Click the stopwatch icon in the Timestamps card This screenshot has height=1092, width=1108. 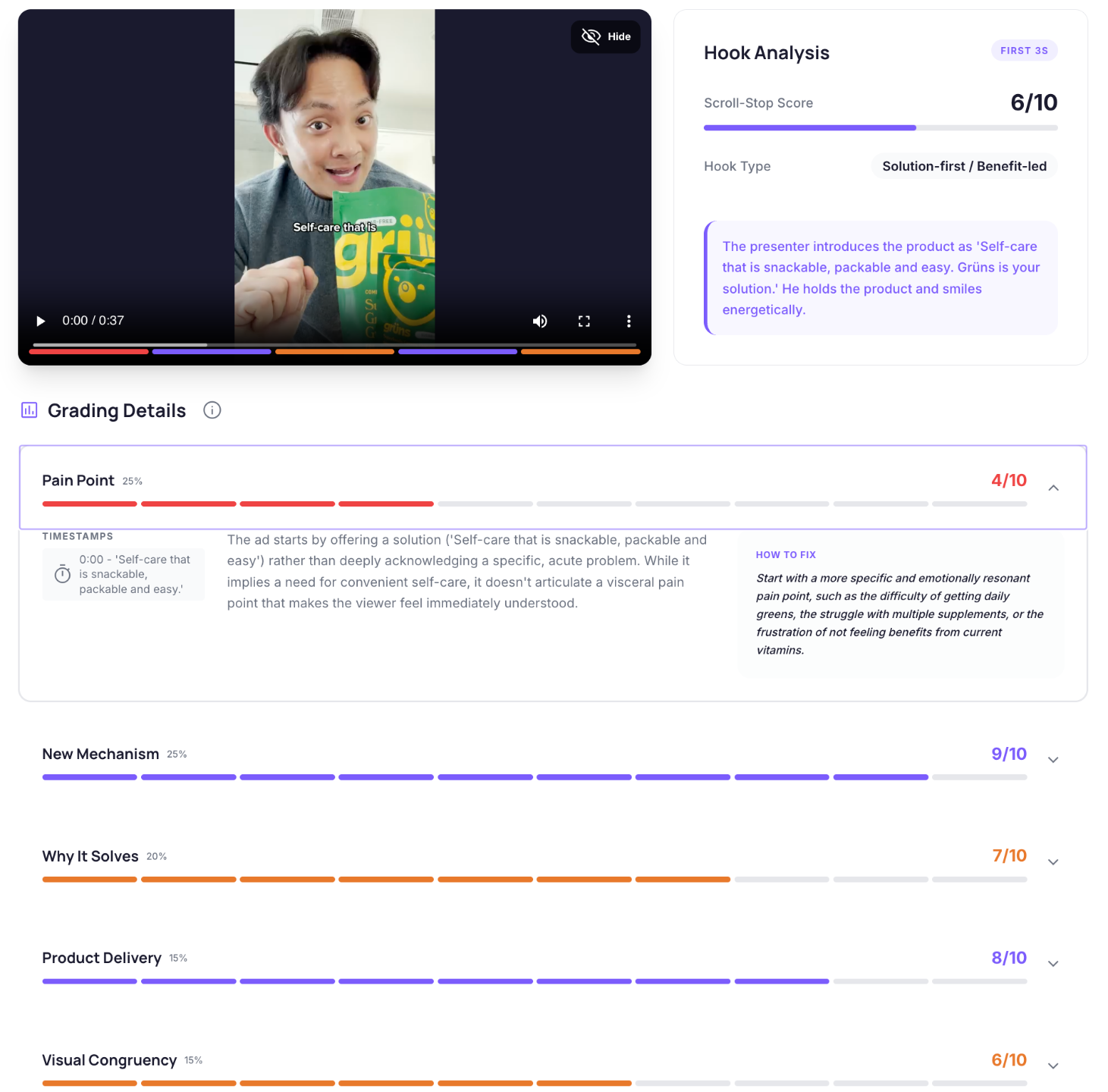coord(62,574)
